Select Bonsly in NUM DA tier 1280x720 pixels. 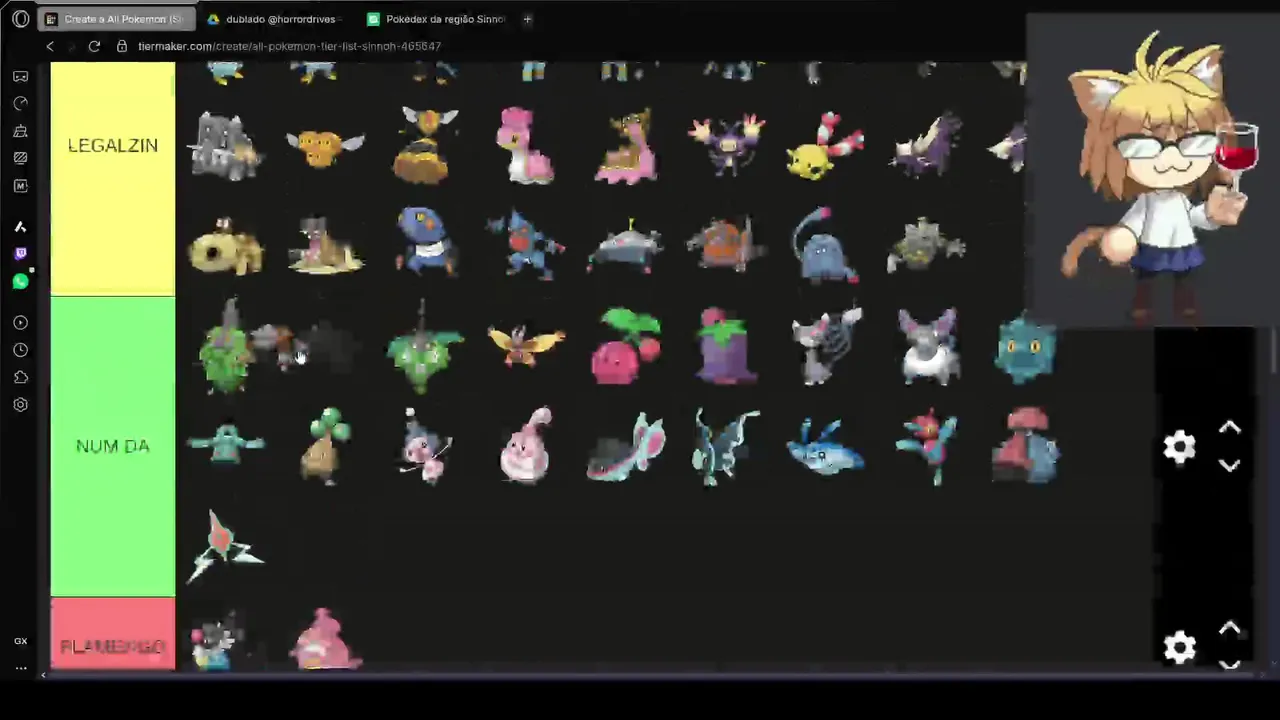coord(326,446)
